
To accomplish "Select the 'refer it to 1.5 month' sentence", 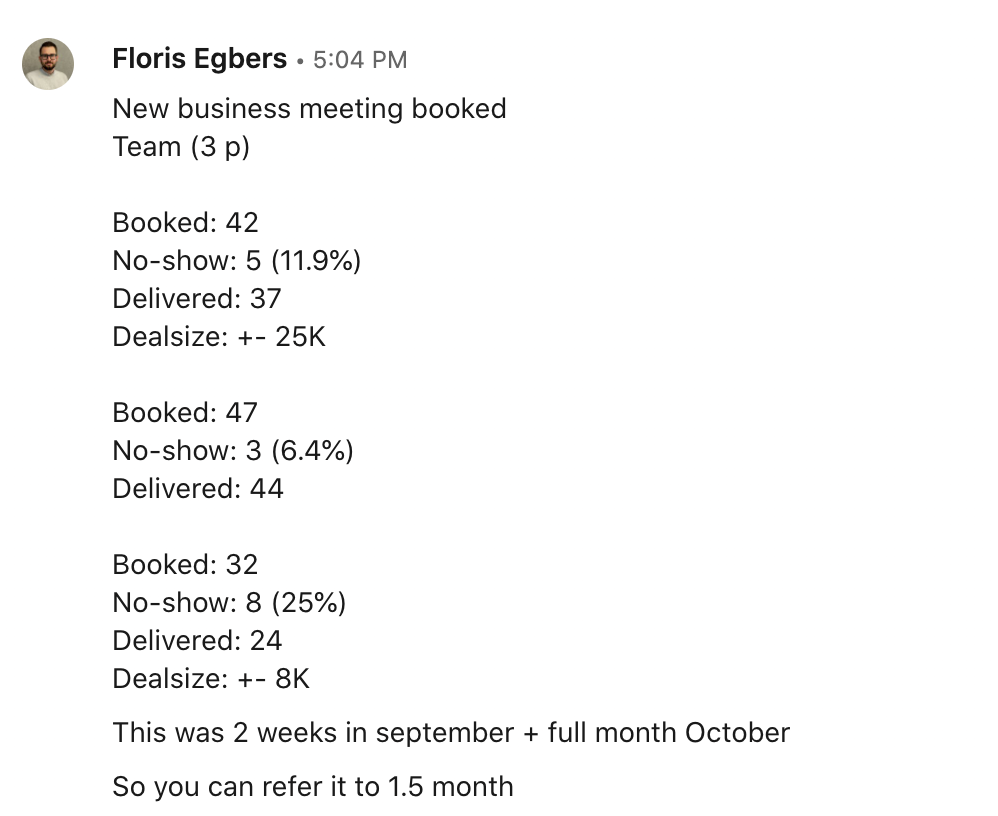I will point(388,787).
